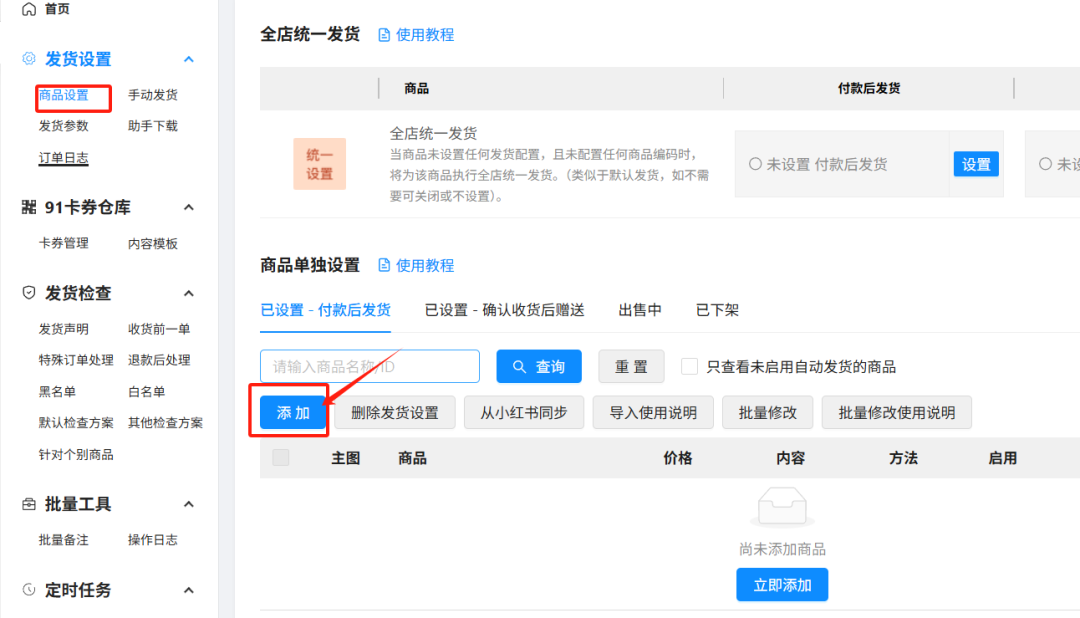Screen dimensions: 1080x618
Task: Click 批量修改 button
Action: (x=767, y=413)
